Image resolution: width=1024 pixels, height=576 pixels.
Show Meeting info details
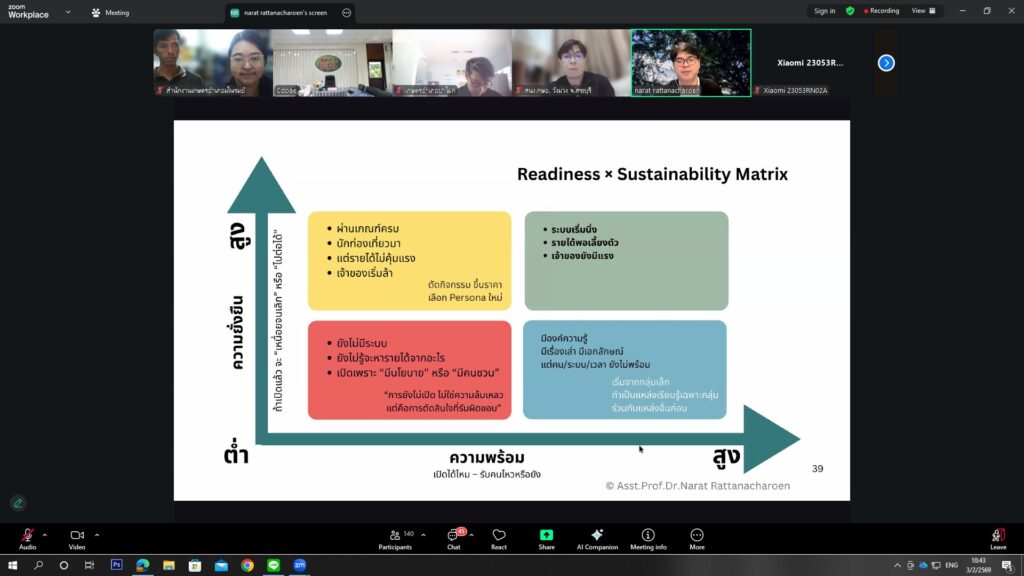648,538
